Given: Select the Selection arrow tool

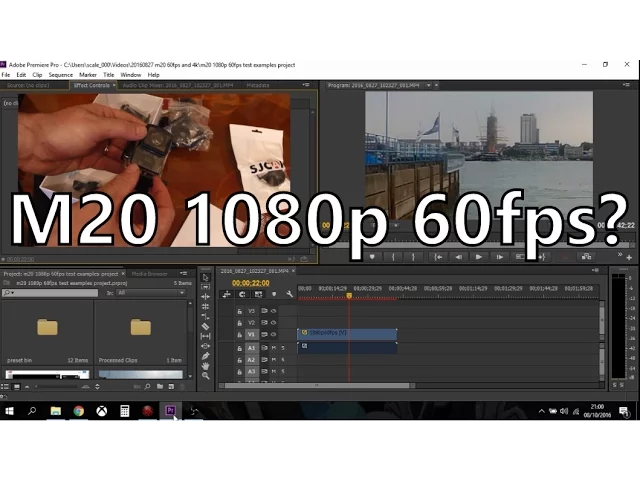Looking at the screenshot, I should (205, 278).
